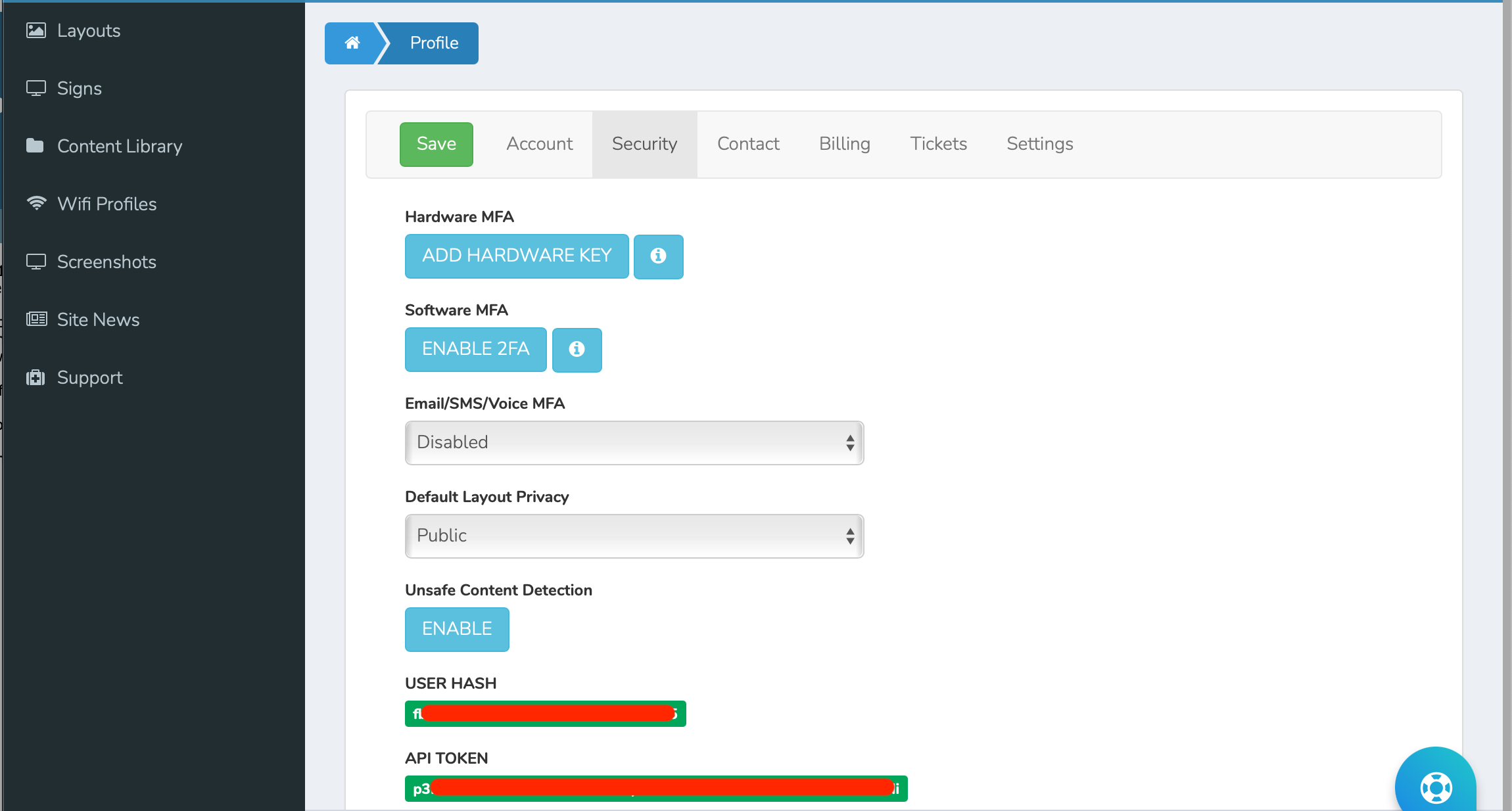This screenshot has height=811, width=1512.
Task: Click the ENABLE 2FA button
Action: pos(475,350)
